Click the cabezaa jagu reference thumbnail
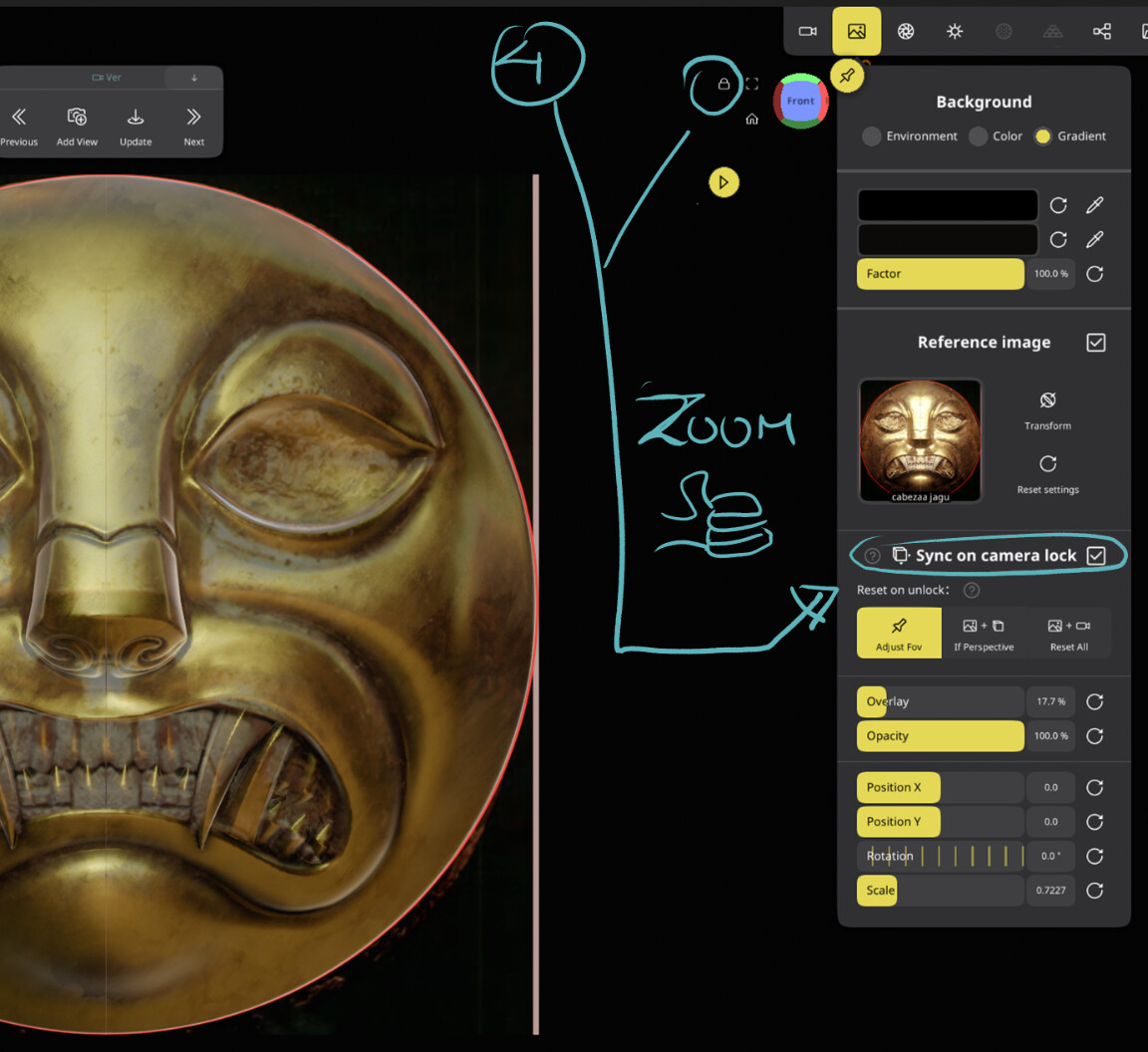Viewport: 1148px width, 1052px height. pos(921,440)
